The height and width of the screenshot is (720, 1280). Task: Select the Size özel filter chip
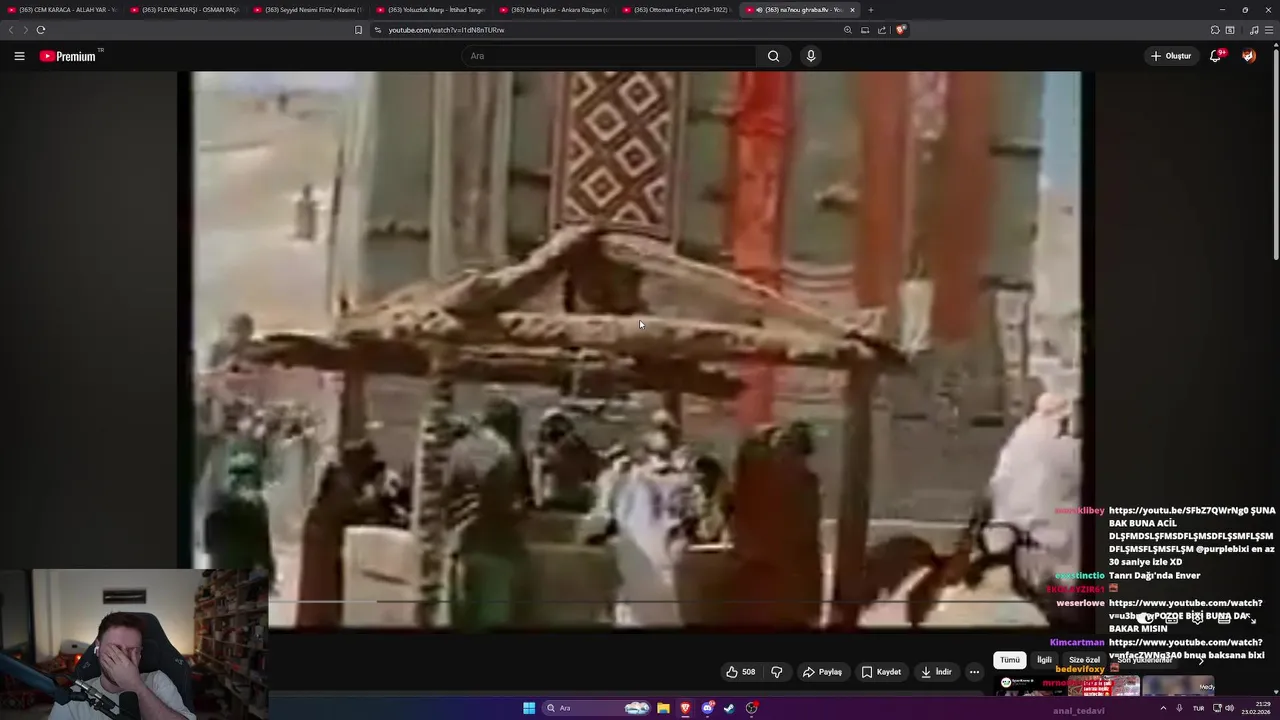point(1084,660)
